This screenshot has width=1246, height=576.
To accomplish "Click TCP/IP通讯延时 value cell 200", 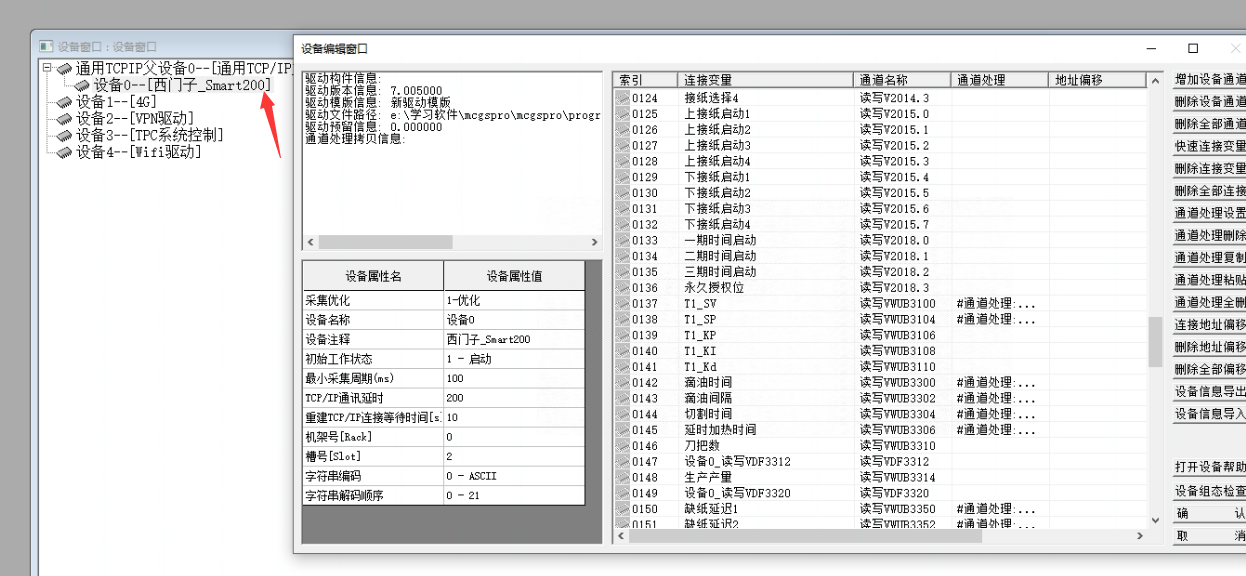I will [514, 398].
